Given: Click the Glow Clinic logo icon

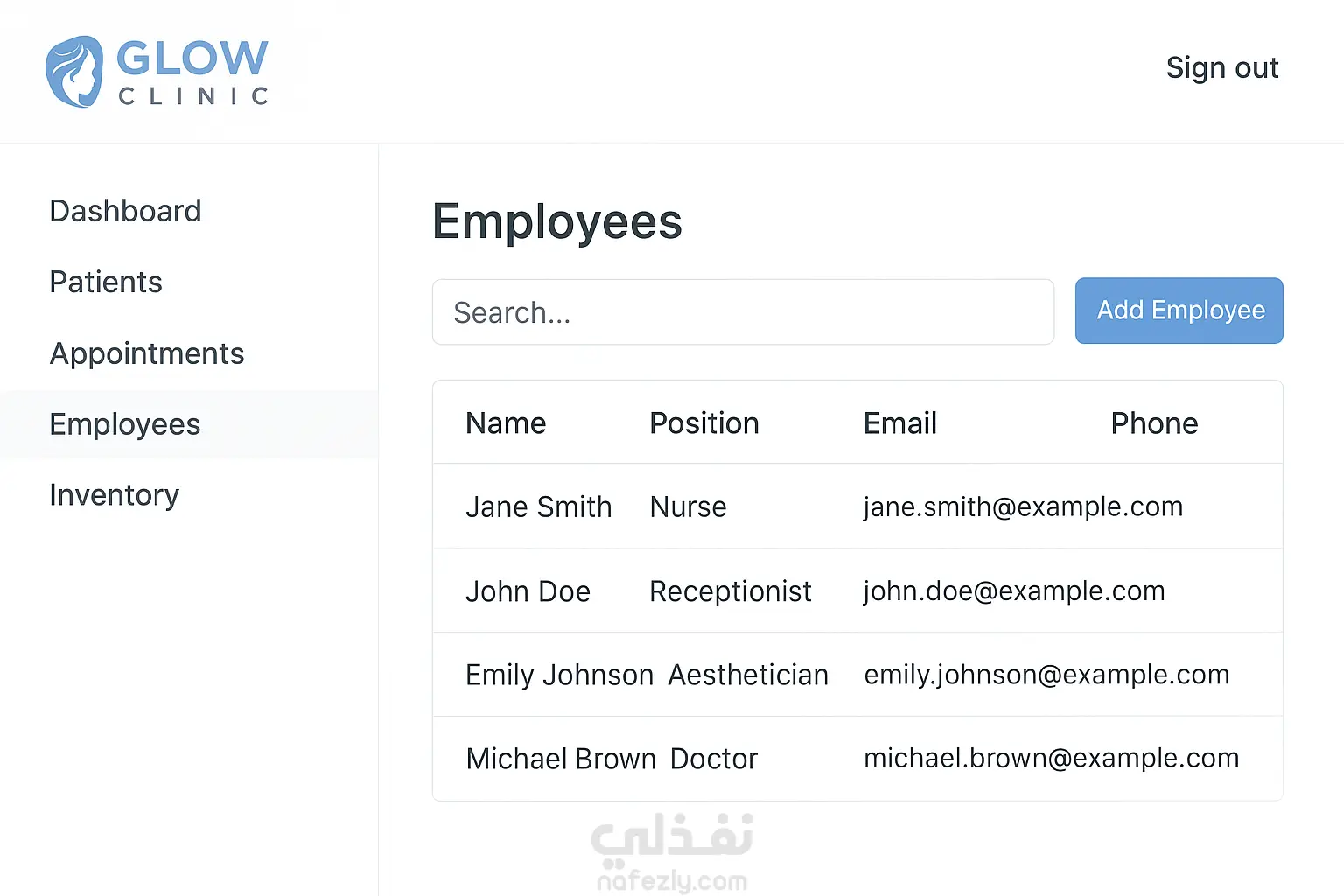Looking at the screenshot, I should click(x=74, y=72).
